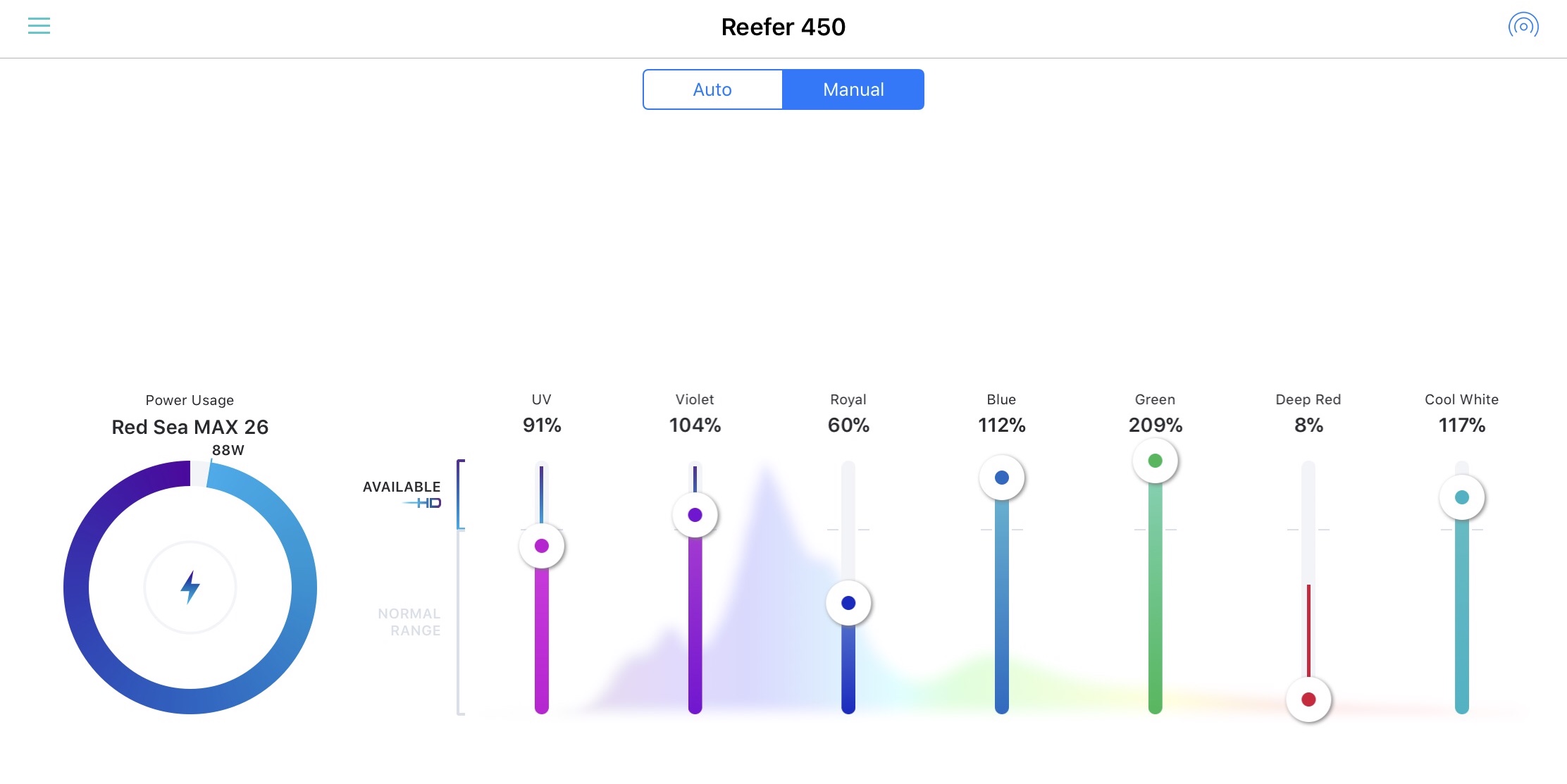Click the Violet slider handle
The image size is (1567, 784).
[695, 515]
